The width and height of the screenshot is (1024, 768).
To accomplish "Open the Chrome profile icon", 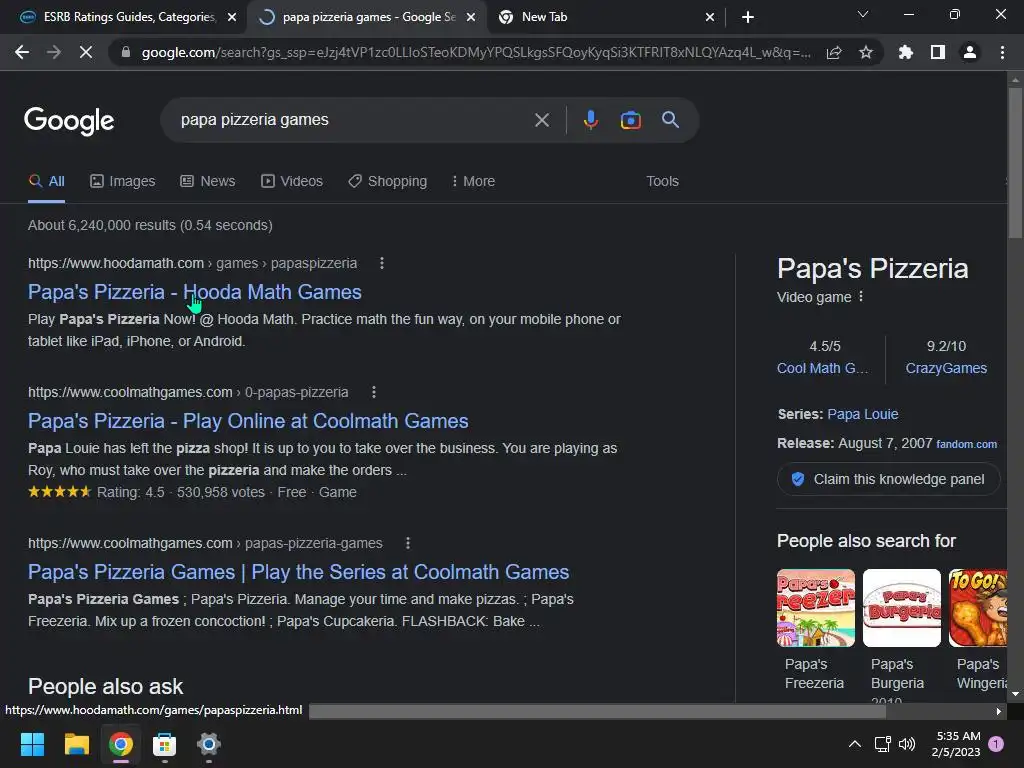I will (970, 52).
